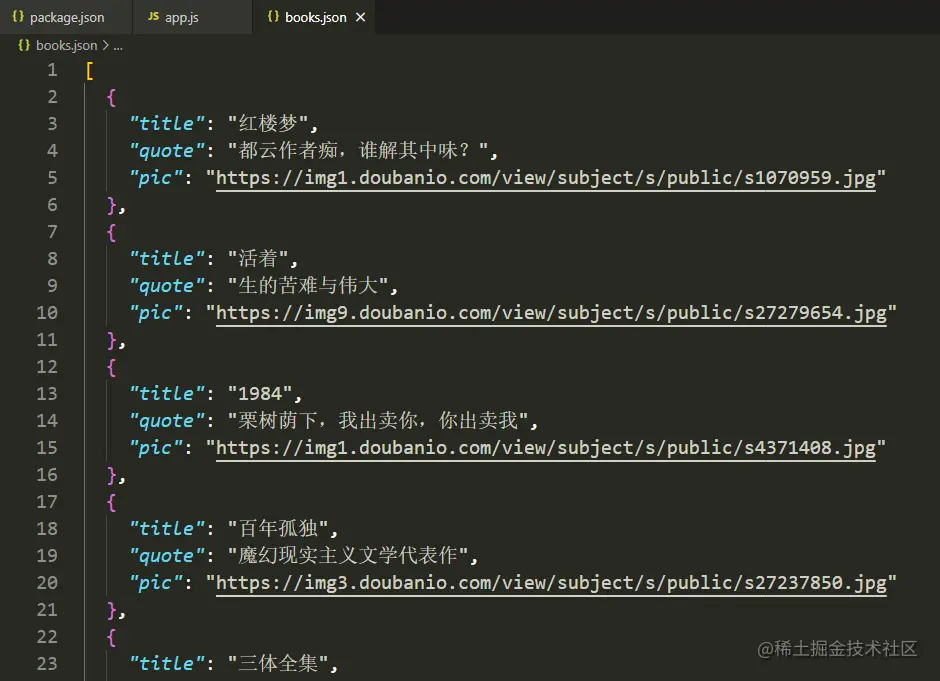Click the title value "三体全集"
The width and height of the screenshot is (940, 681).
coord(278,664)
